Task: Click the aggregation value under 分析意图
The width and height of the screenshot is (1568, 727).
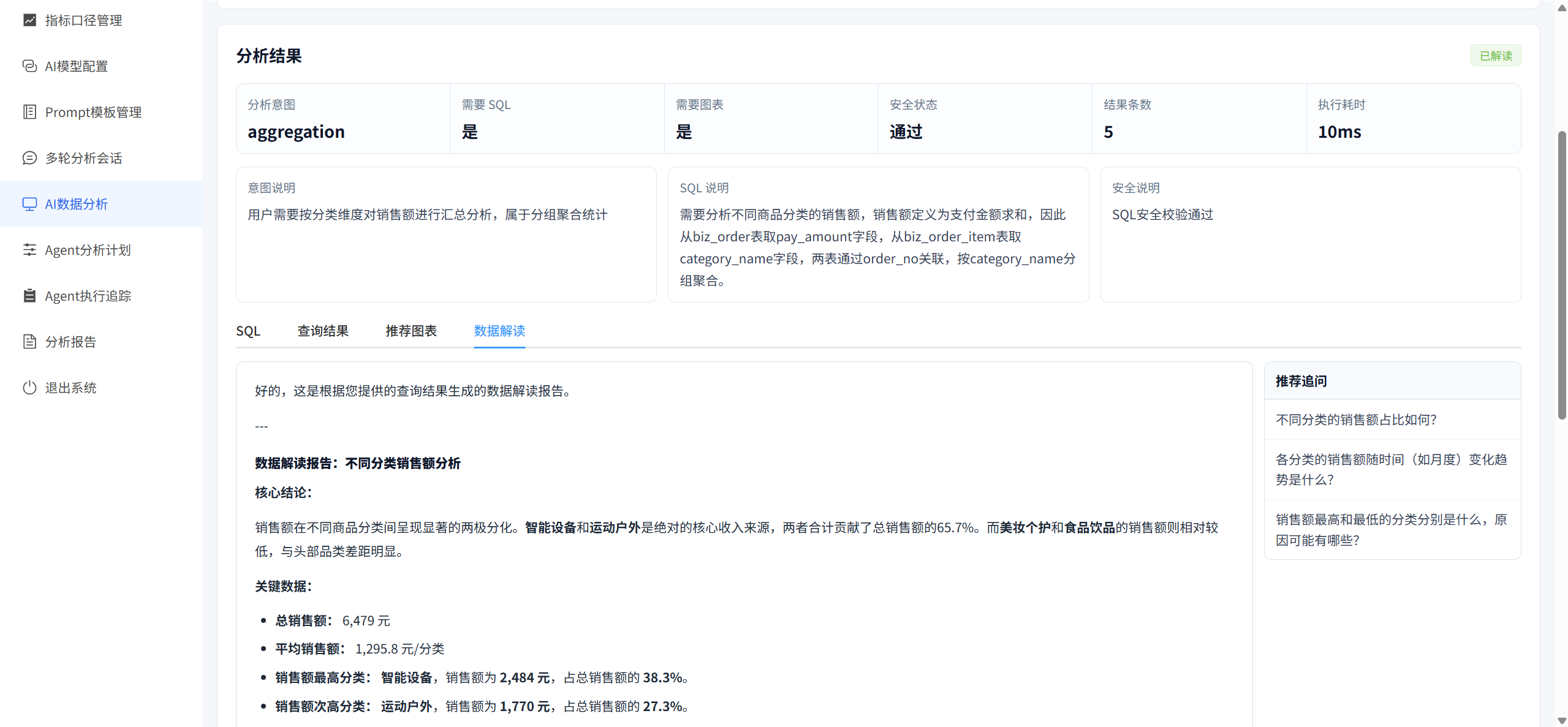Action: point(296,132)
